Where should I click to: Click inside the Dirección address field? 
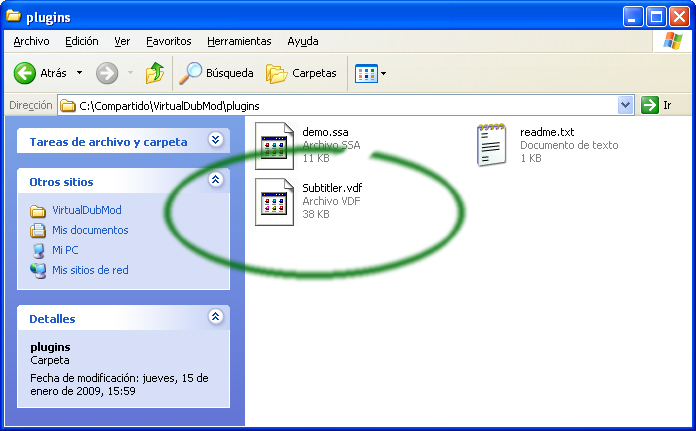click(x=340, y=105)
